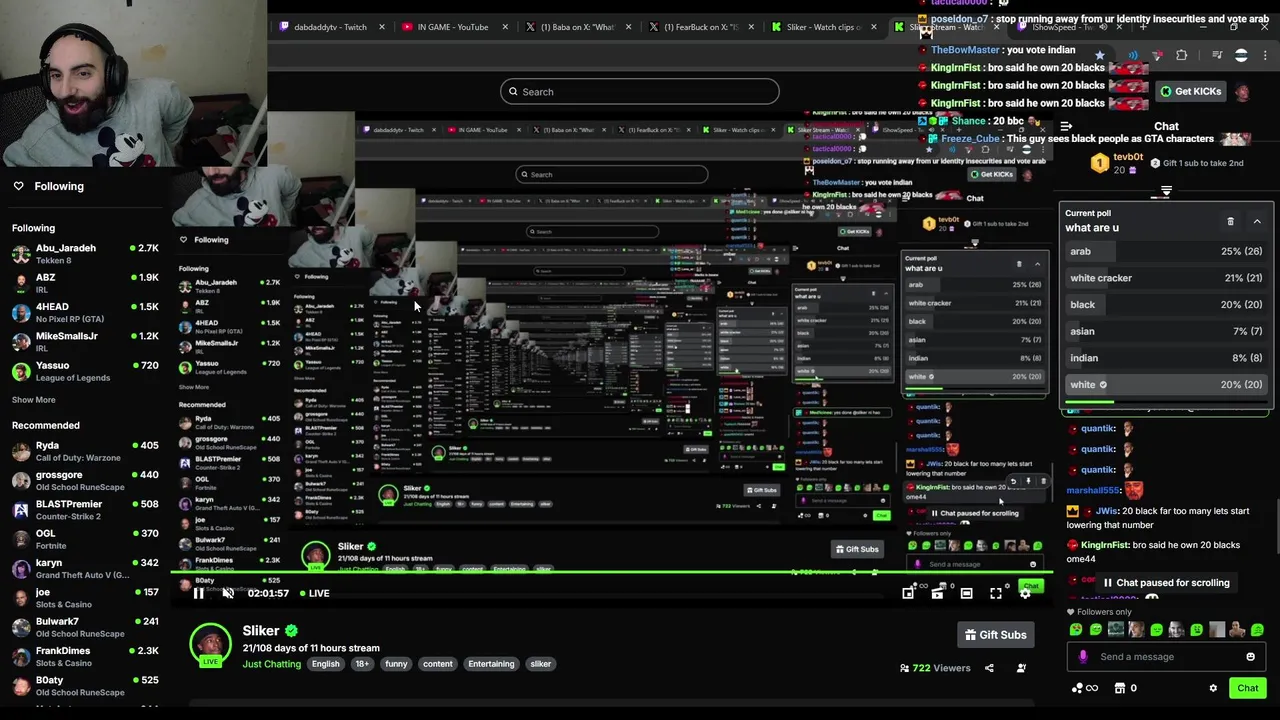
Task: Select the Entertaining tag
Action: [x=491, y=664]
